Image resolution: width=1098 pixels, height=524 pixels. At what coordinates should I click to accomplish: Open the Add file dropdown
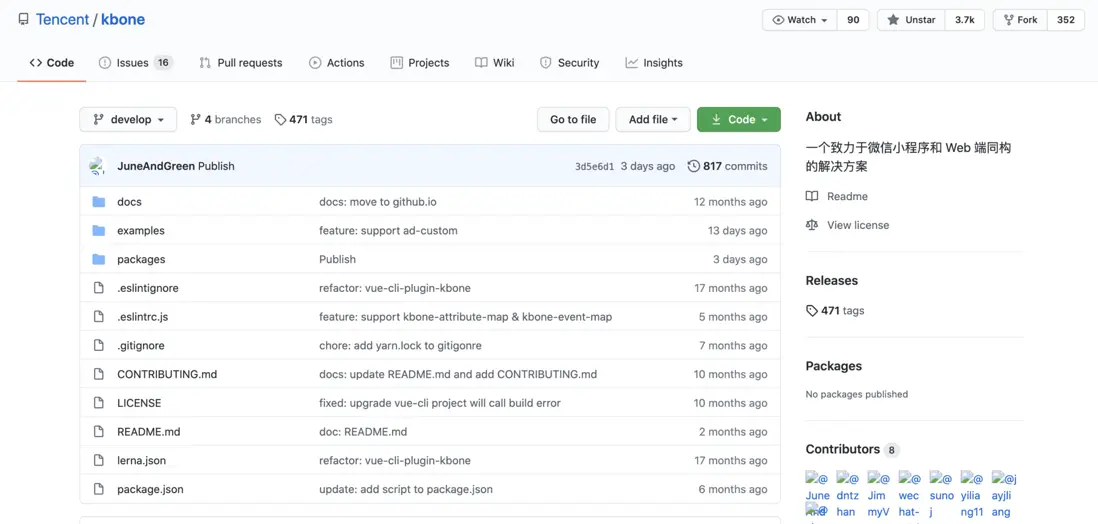pos(652,119)
